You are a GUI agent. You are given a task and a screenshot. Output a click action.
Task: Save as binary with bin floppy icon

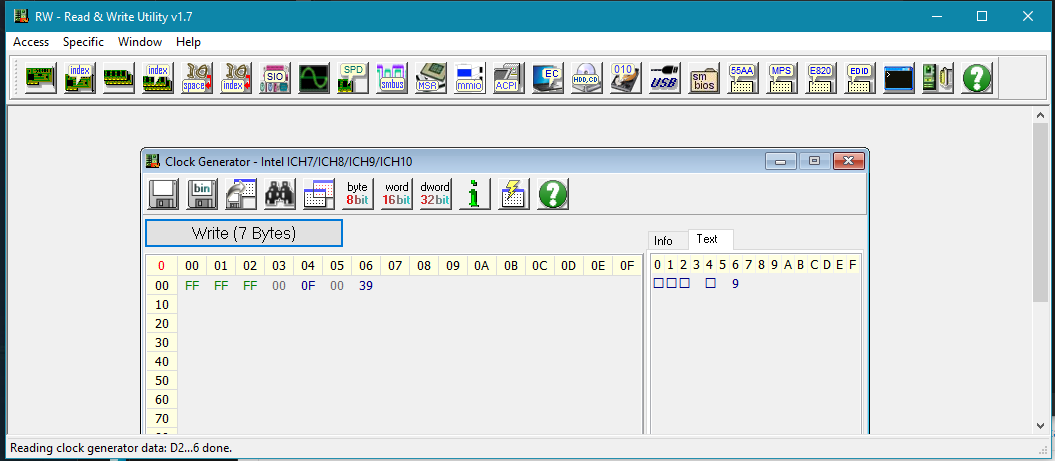point(203,194)
